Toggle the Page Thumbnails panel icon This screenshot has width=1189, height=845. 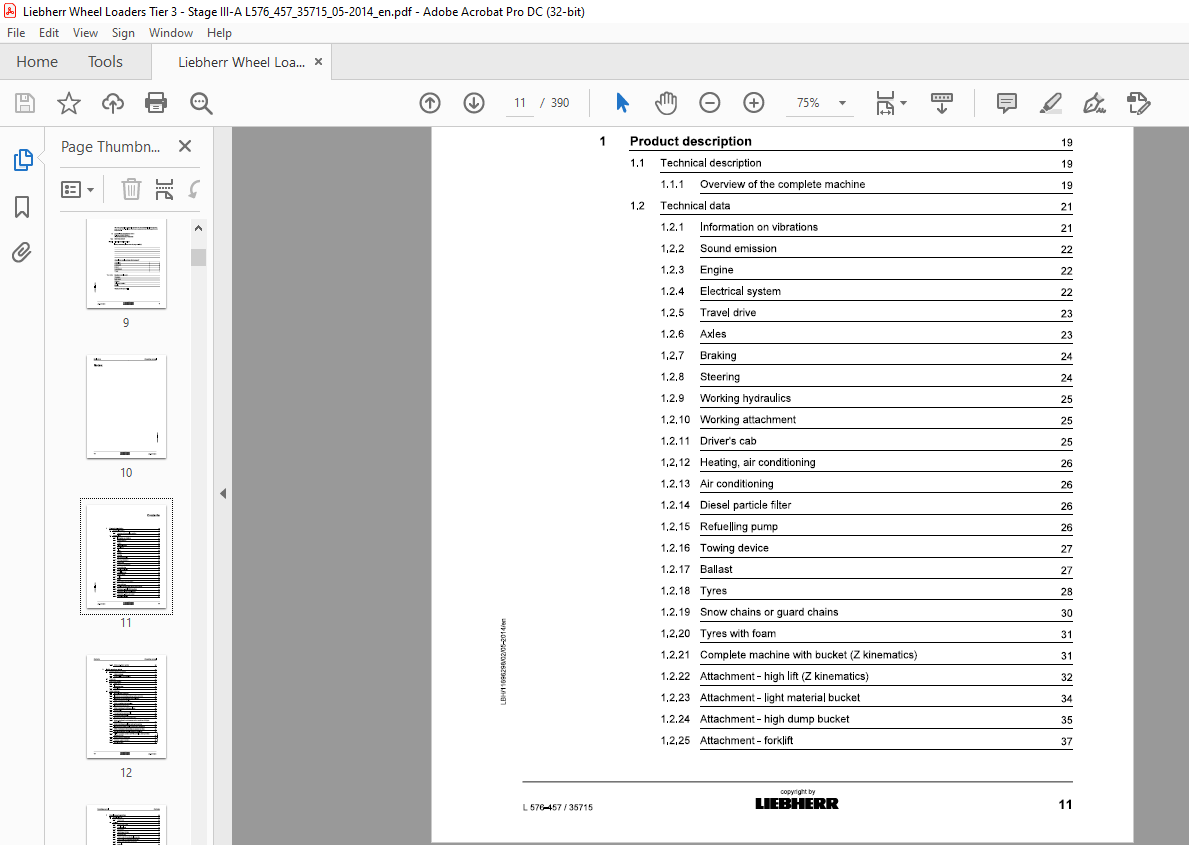click(x=23, y=160)
